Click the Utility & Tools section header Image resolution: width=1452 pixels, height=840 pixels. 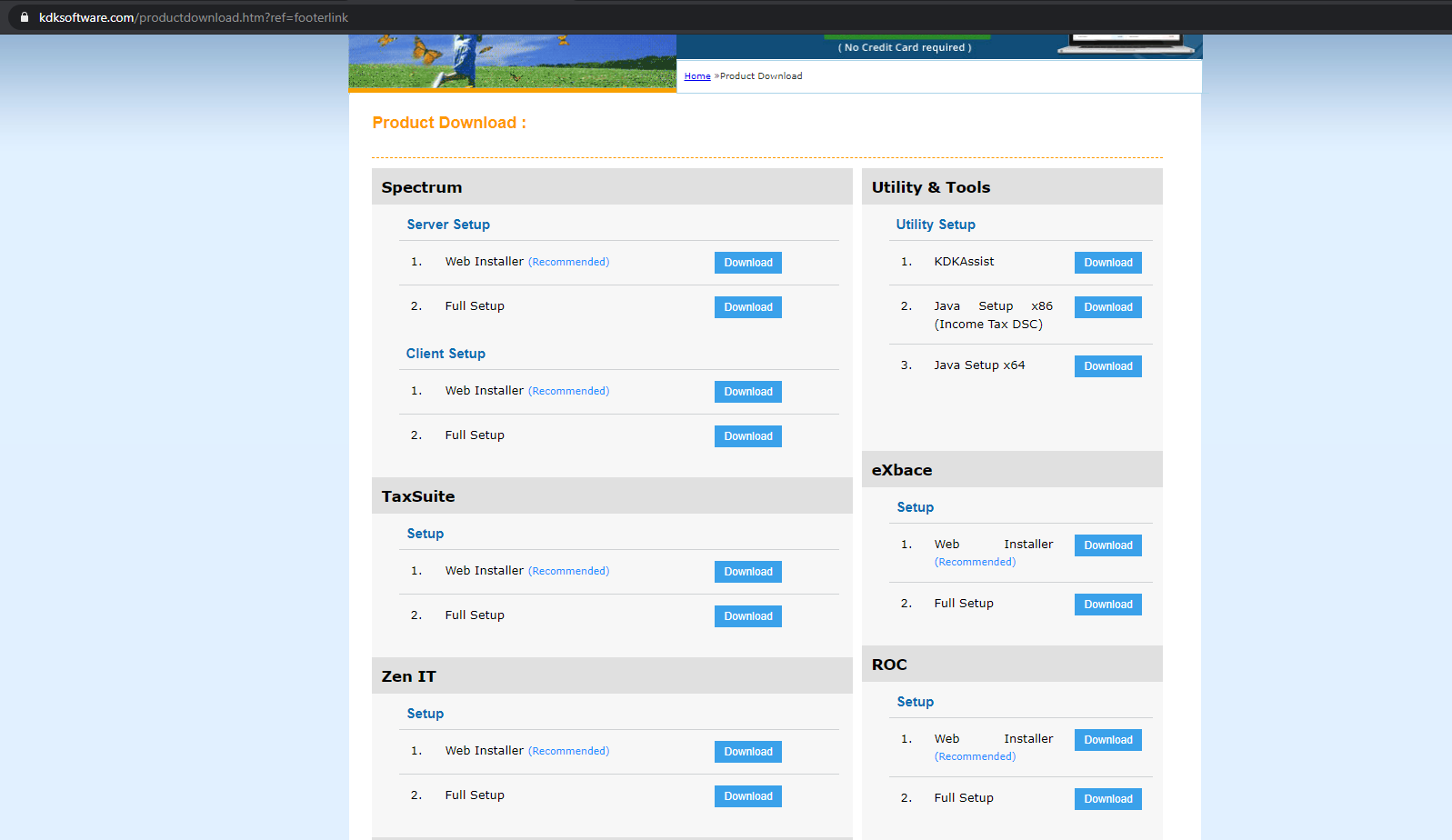1012,186
